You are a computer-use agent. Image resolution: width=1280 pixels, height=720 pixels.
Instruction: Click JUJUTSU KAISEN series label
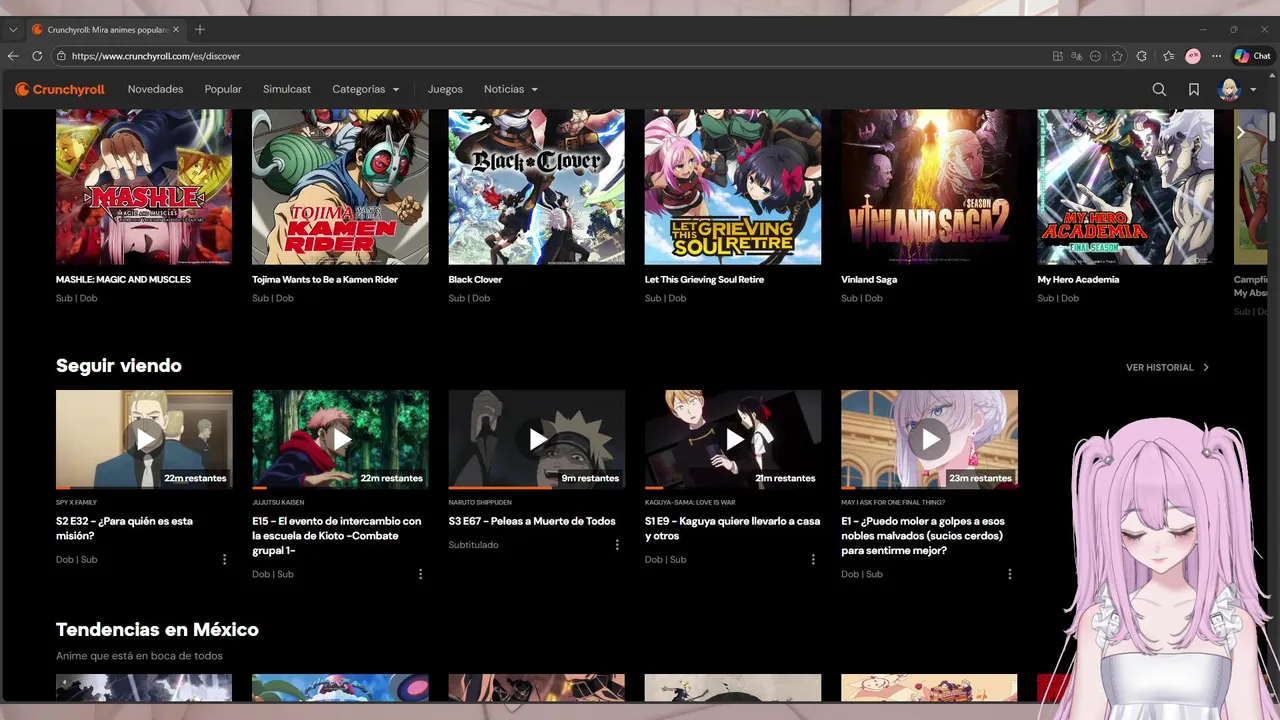(x=278, y=502)
